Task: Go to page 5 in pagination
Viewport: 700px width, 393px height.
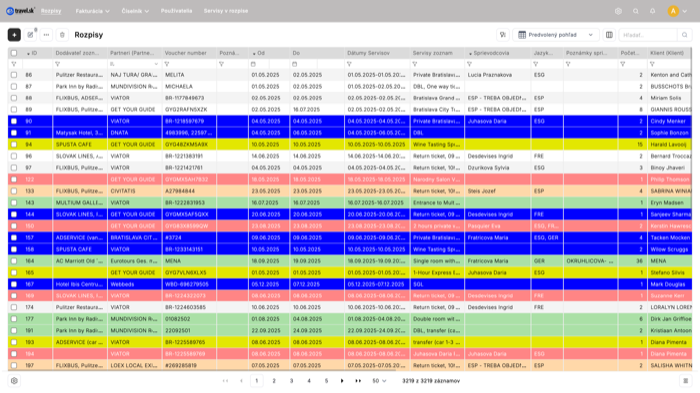Action: [326, 381]
